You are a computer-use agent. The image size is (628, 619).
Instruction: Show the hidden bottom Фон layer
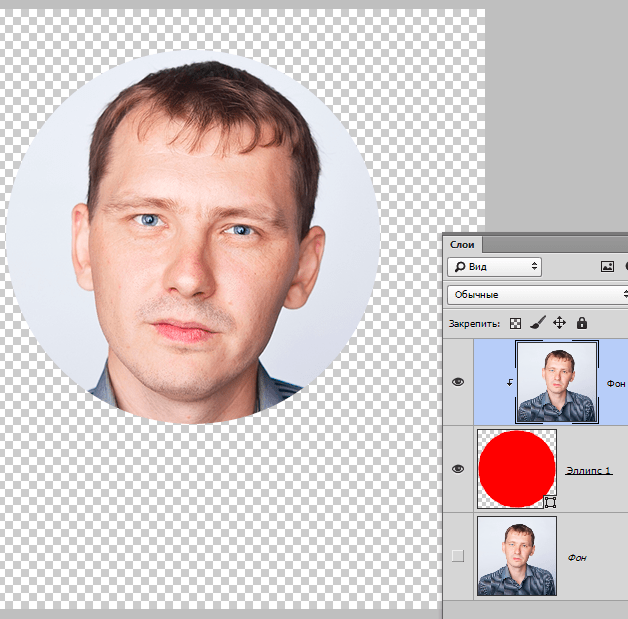458,556
